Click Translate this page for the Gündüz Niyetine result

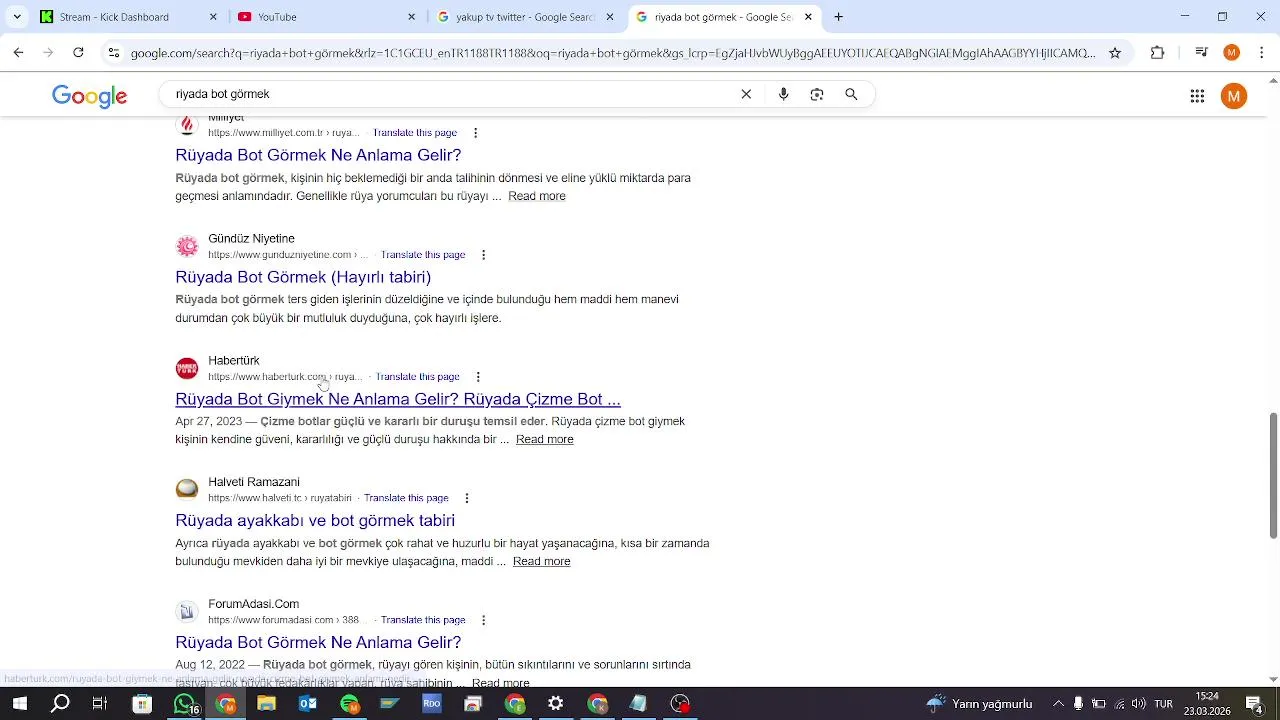pos(423,255)
